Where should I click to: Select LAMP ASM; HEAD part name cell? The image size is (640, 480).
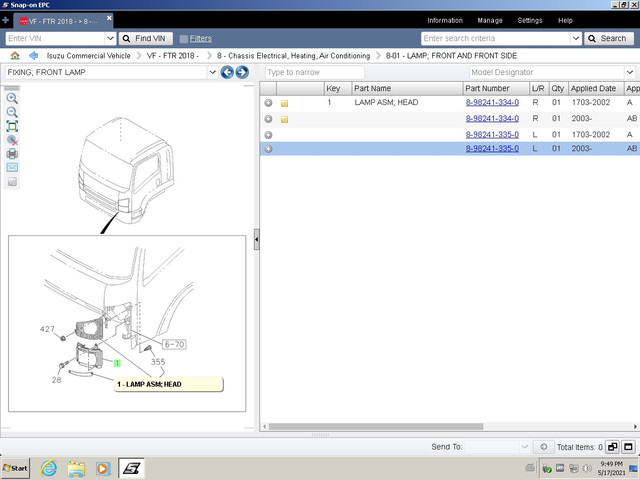click(386, 102)
